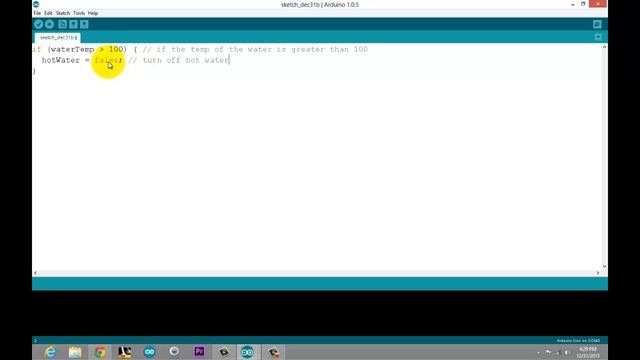Click the vertical scrollbar up arrow
This screenshot has height=360, width=640.
tap(604, 47)
